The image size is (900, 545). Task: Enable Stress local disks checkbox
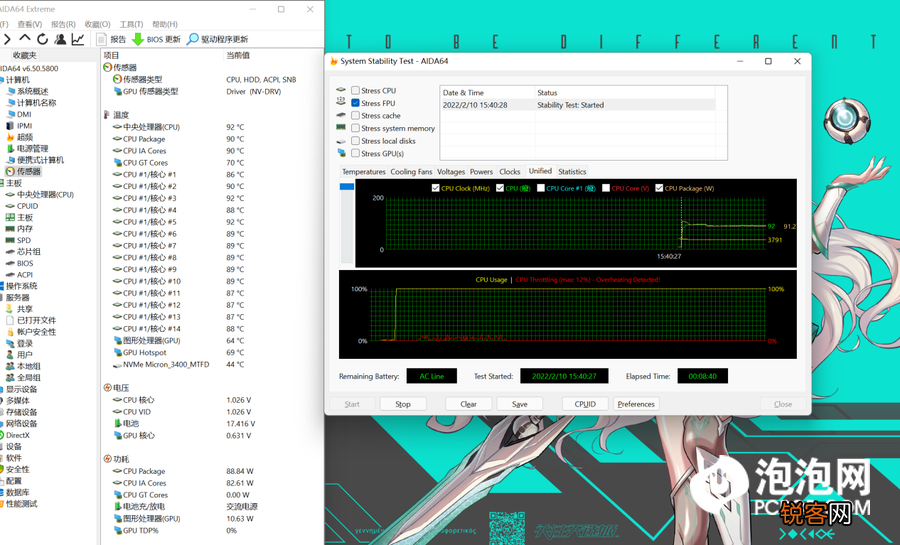pos(355,141)
